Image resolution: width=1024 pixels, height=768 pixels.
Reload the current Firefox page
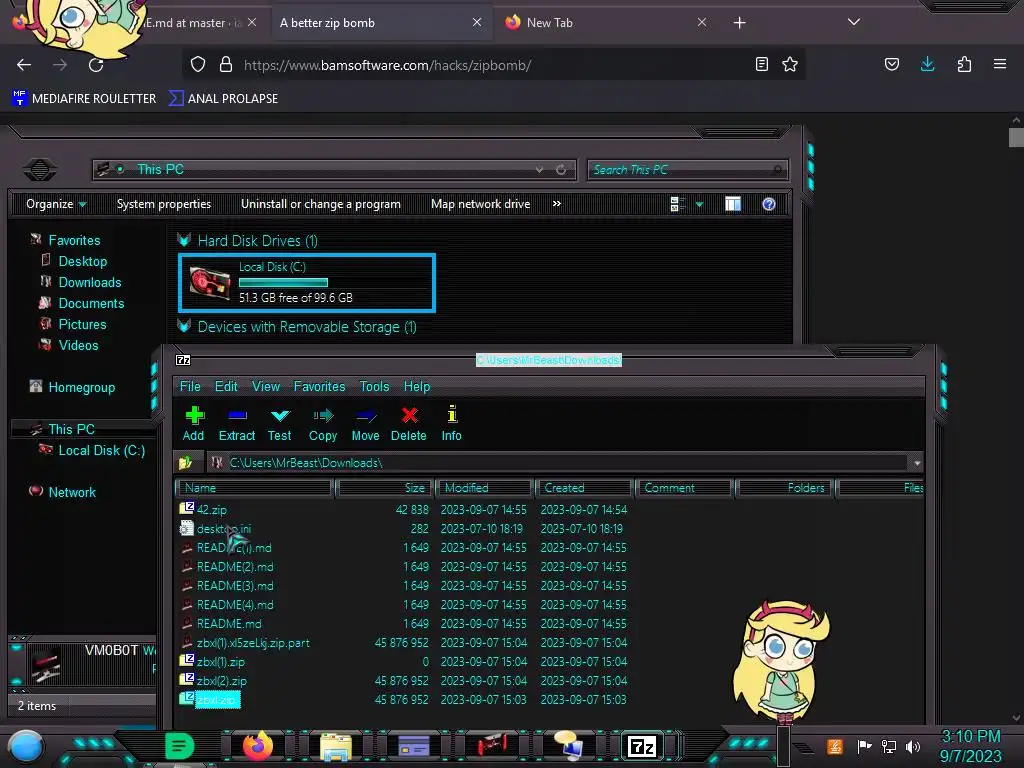point(96,65)
